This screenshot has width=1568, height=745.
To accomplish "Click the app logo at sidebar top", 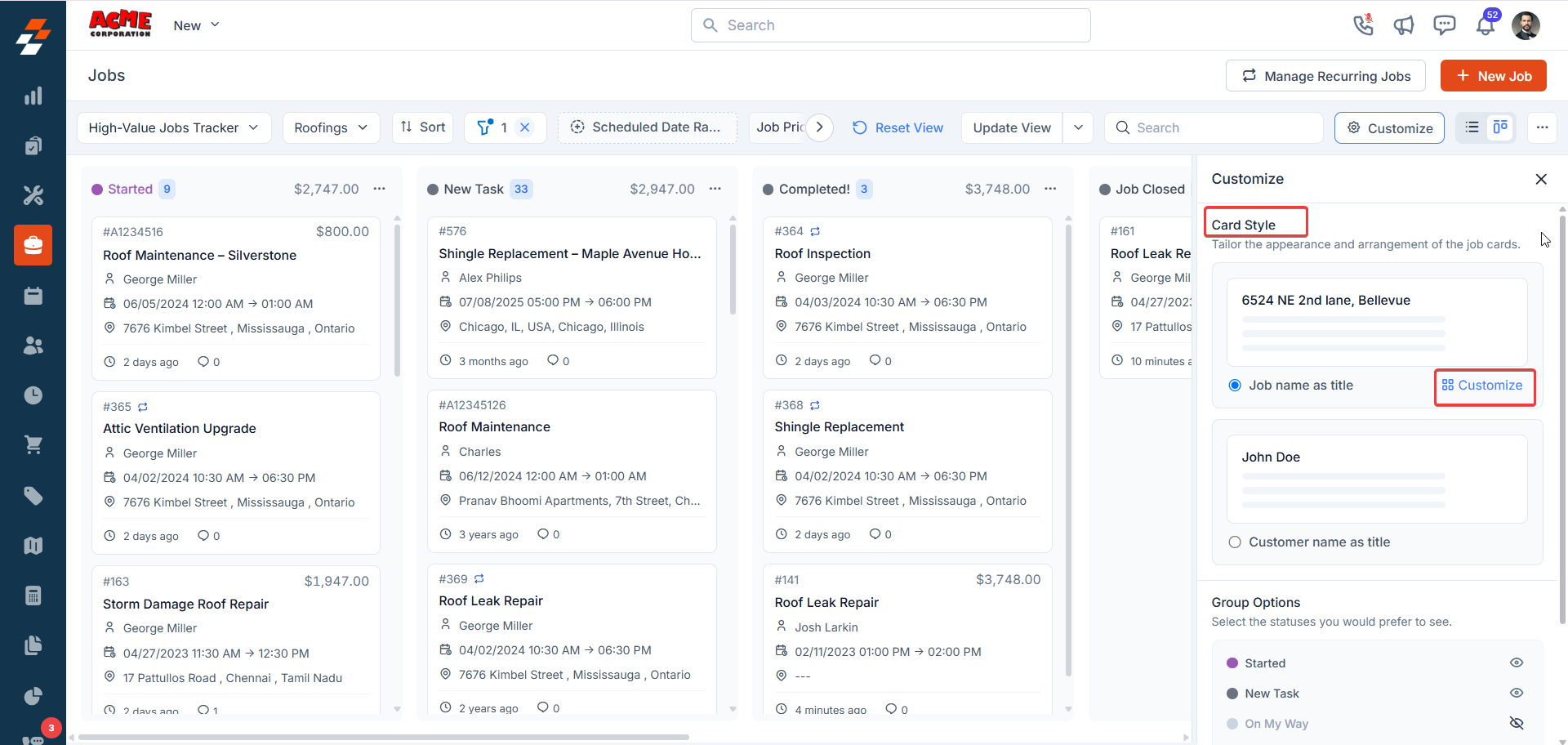I will point(33,35).
